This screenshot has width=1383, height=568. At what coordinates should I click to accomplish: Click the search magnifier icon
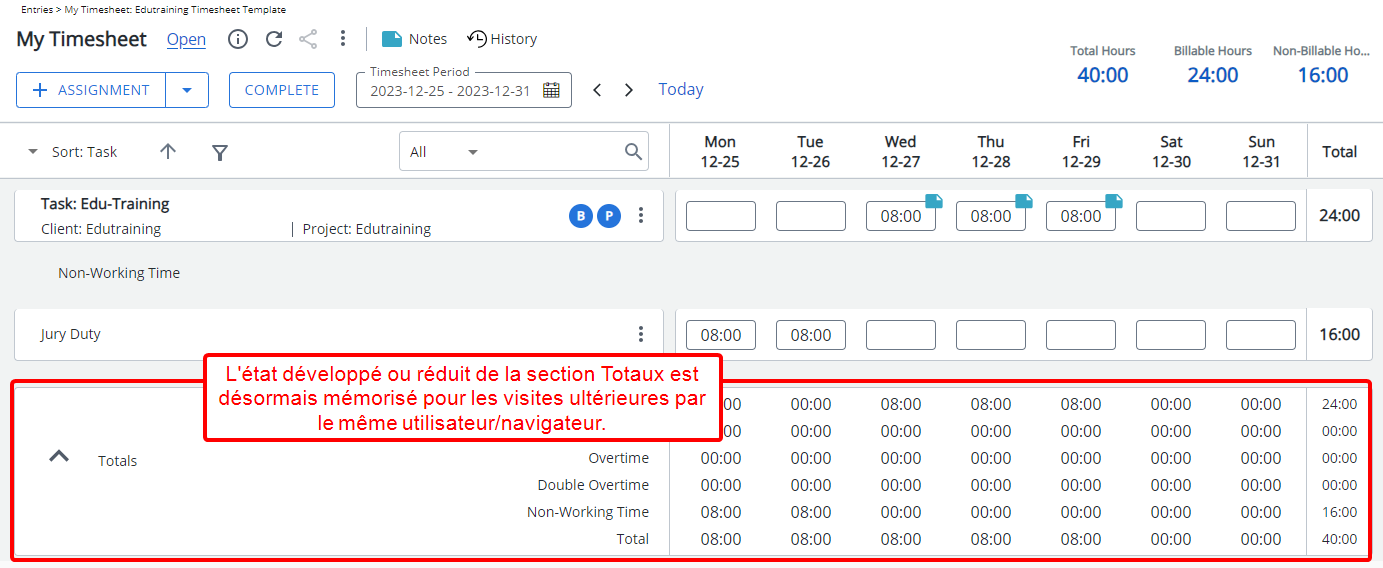pos(633,152)
